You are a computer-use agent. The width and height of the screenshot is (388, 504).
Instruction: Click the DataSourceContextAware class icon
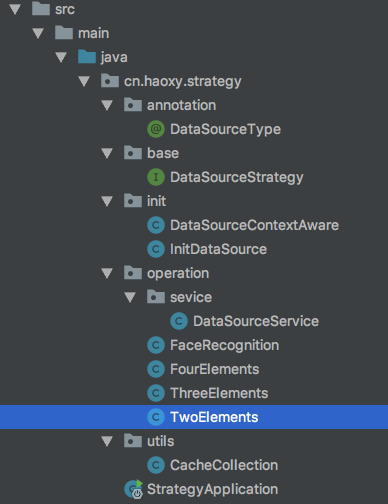pyautogui.click(x=156, y=225)
